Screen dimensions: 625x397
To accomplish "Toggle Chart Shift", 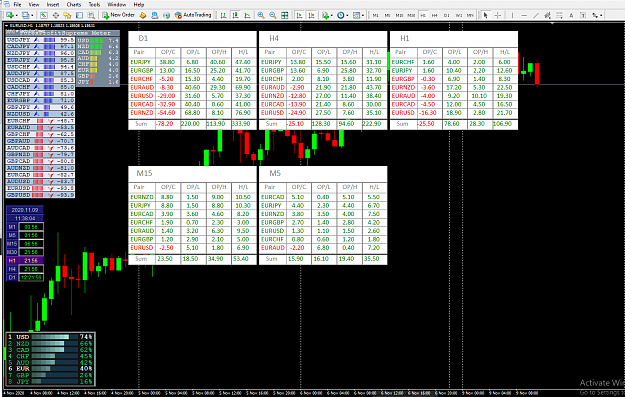I will 311,15.
